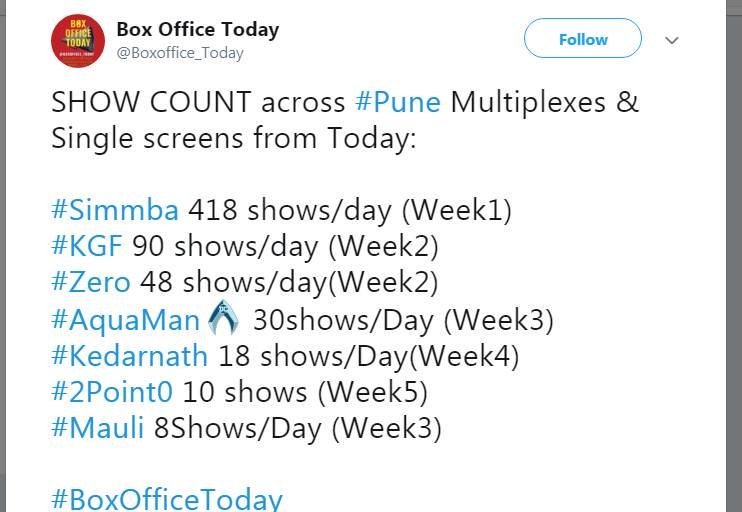This screenshot has width=742, height=512.
Task: Open the Box Office Today profile avatar
Action: [78, 41]
